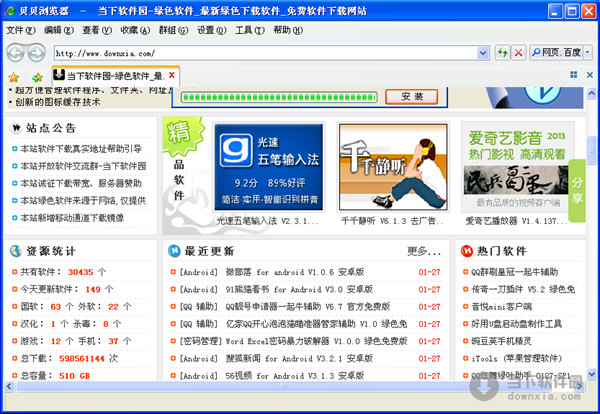600x414 pixels.
Task: Go back with the browser Back arrow
Action: click(15, 53)
